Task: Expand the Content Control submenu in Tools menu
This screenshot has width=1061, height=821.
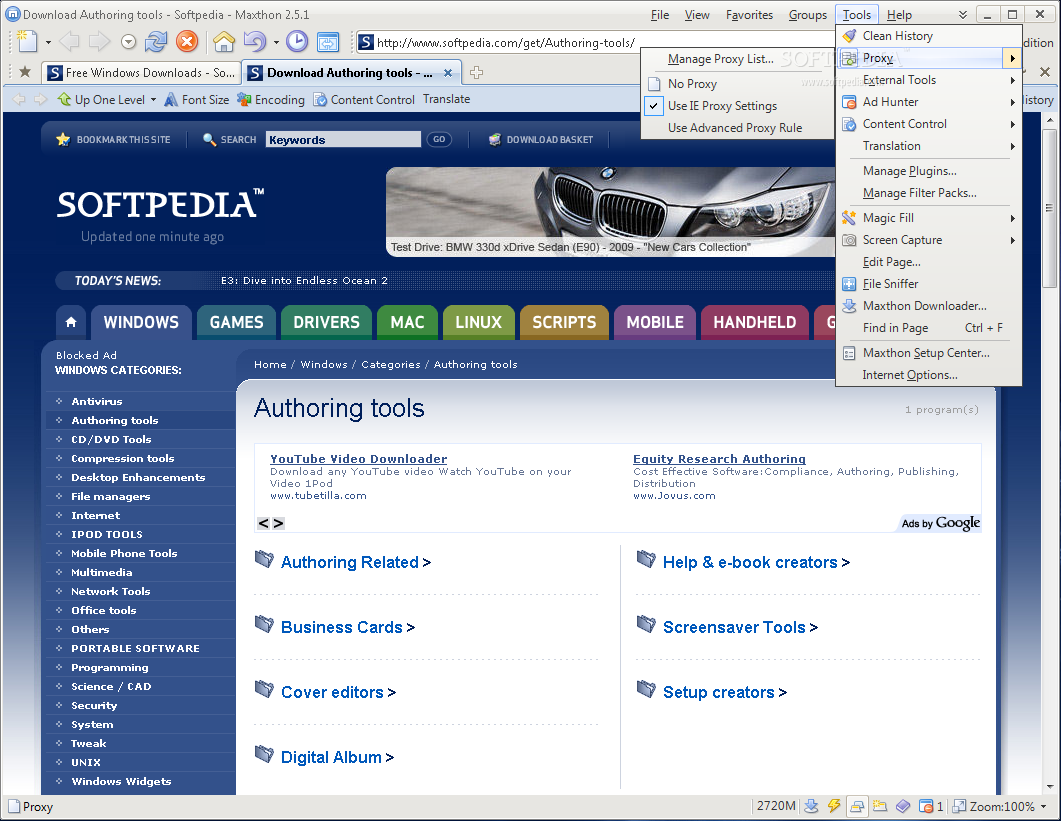Action: pos(928,124)
